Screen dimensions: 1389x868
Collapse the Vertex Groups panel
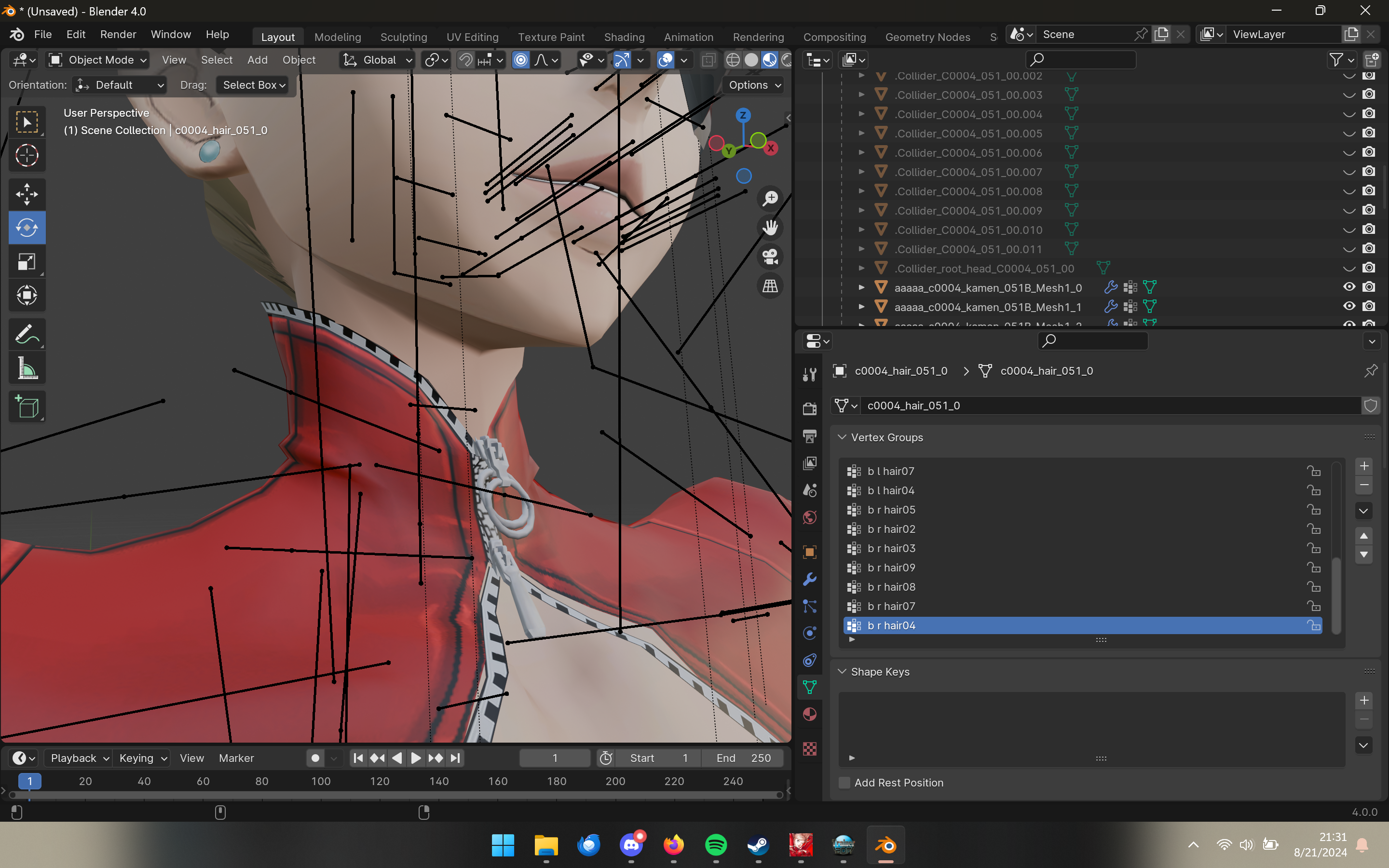[x=842, y=437]
